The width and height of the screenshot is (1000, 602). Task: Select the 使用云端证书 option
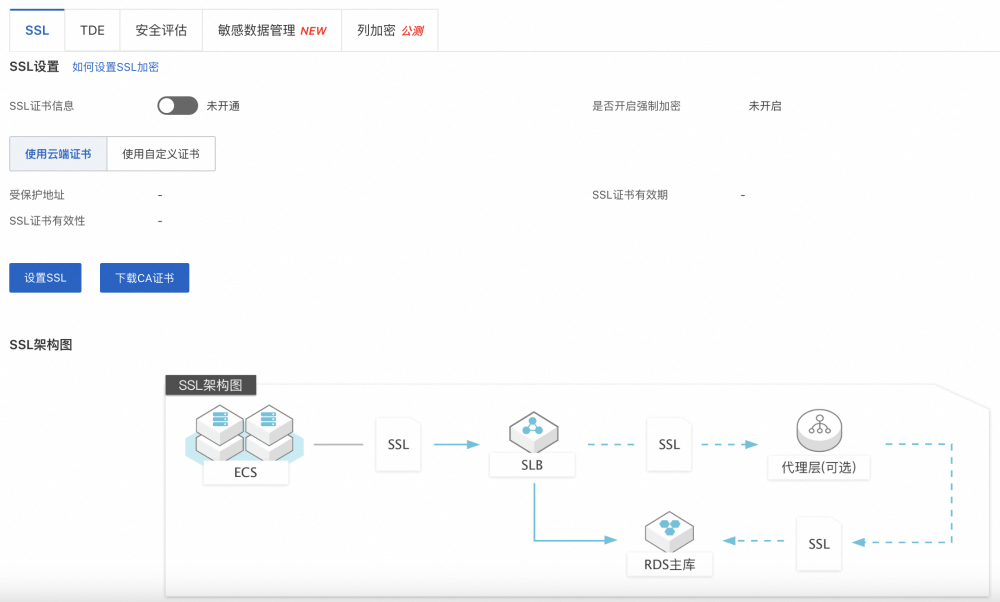coord(58,154)
